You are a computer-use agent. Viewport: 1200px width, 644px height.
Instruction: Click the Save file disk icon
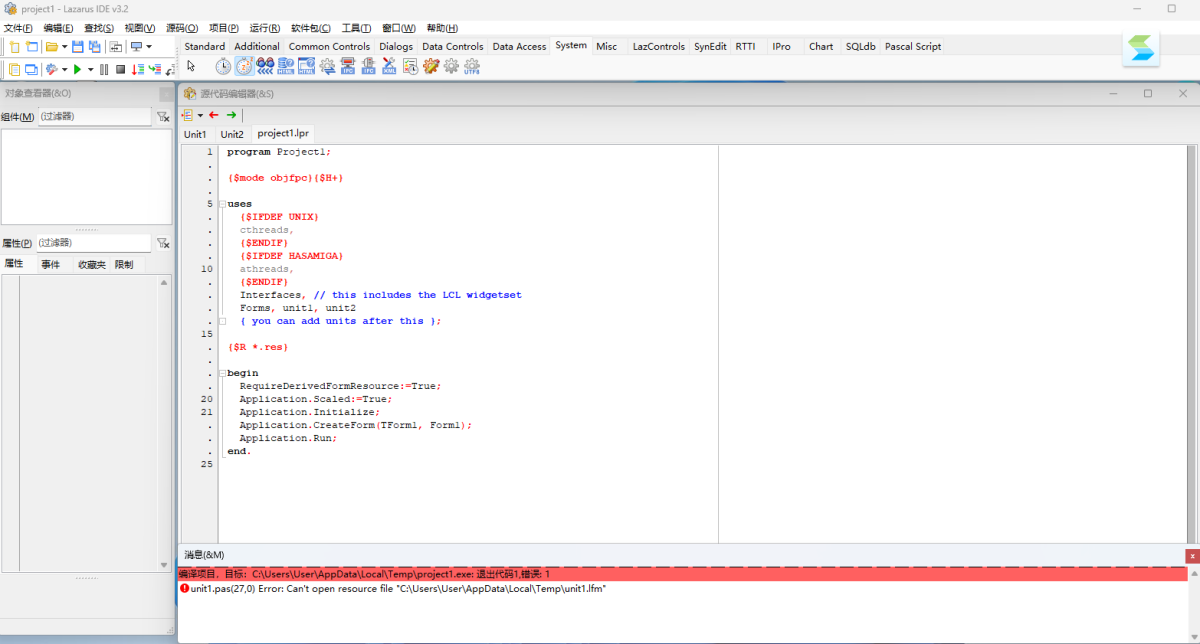[x=77, y=46]
